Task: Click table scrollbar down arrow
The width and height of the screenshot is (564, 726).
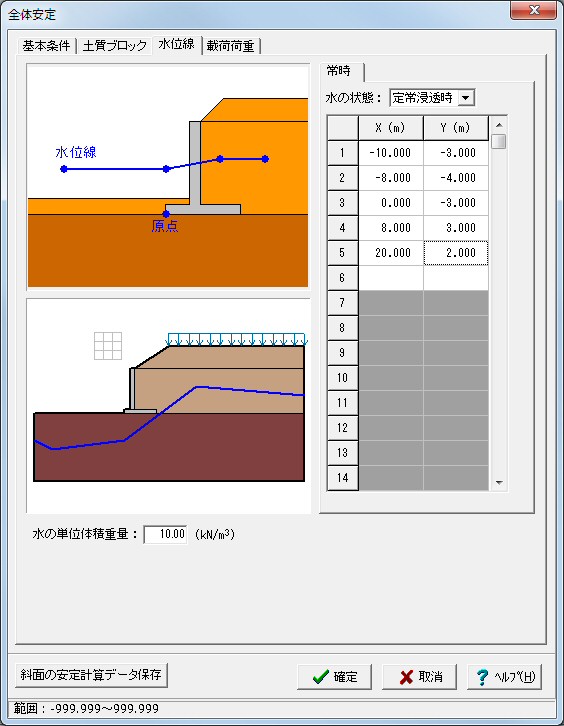Action: (x=499, y=482)
